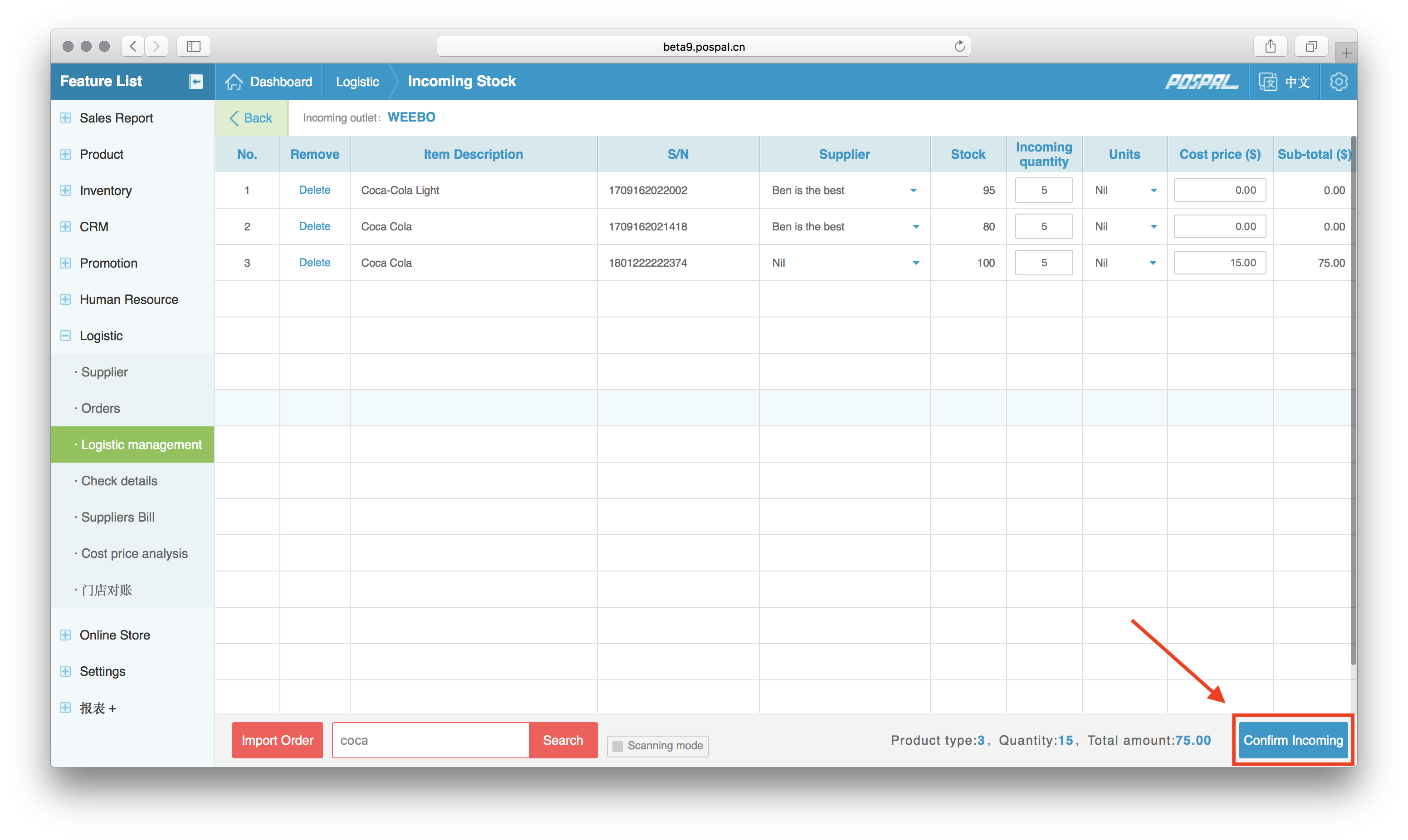Click the table's vertical scrollbar

coord(1353,396)
